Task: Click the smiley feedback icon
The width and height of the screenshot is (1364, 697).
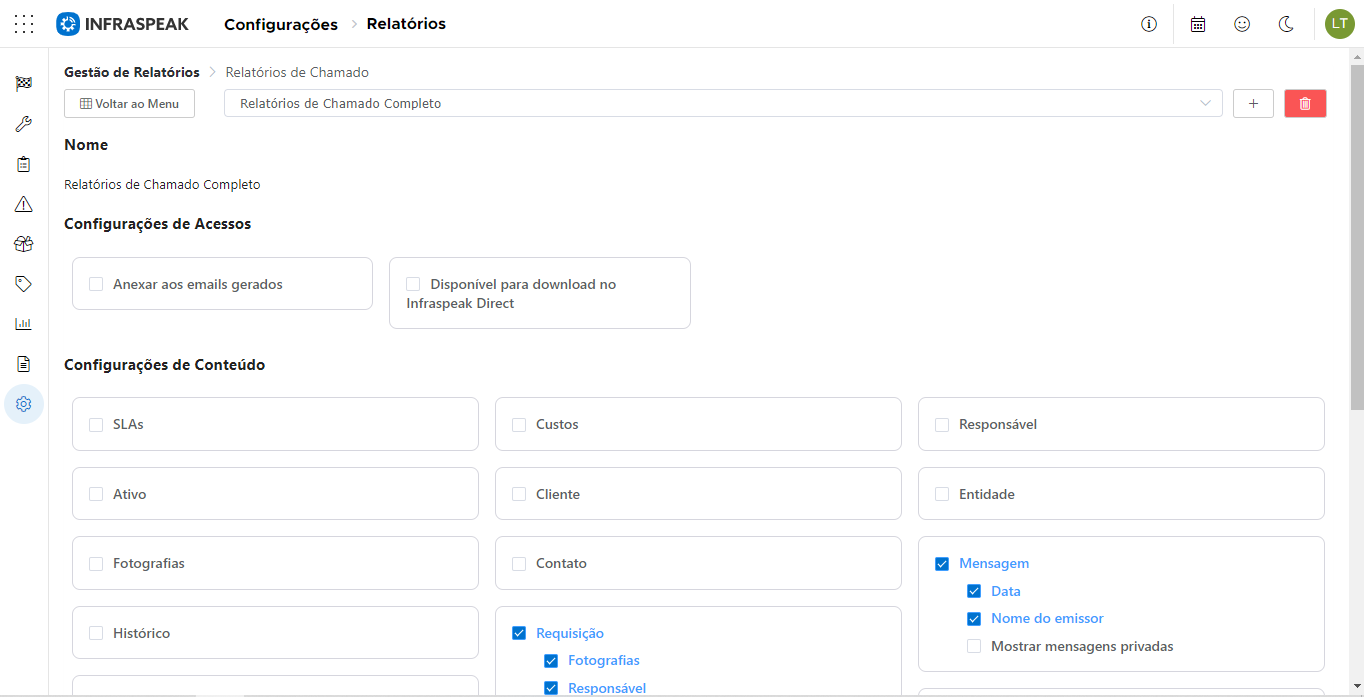Action: (1242, 24)
